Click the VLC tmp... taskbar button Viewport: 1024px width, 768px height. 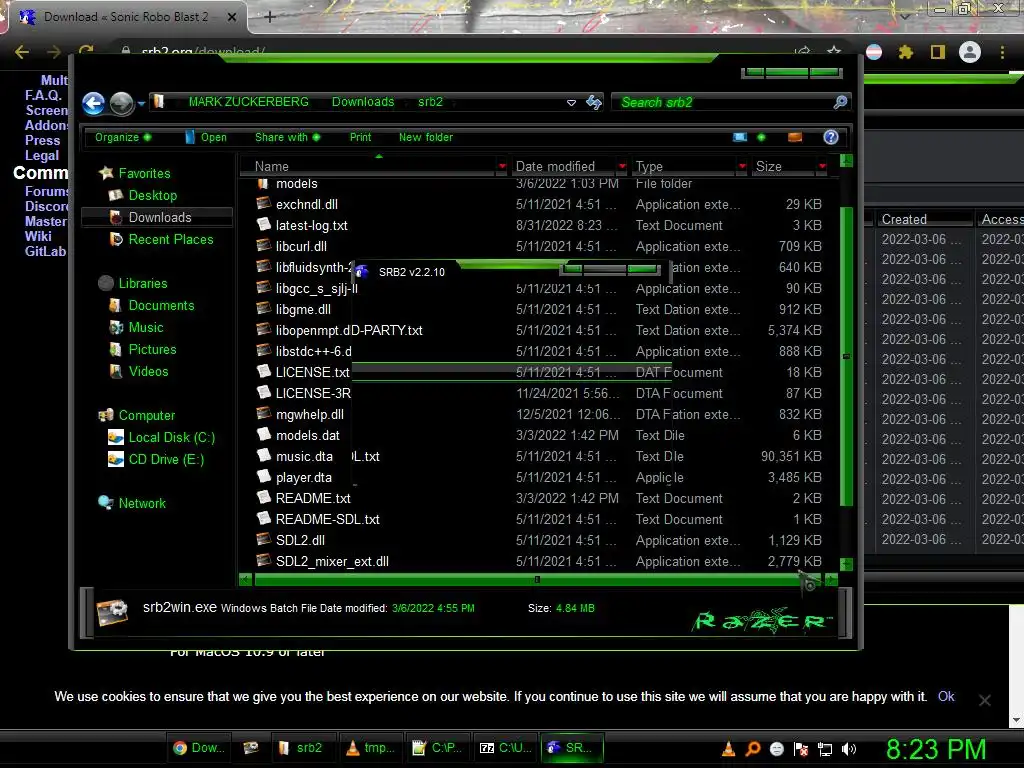tap(370, 748)
